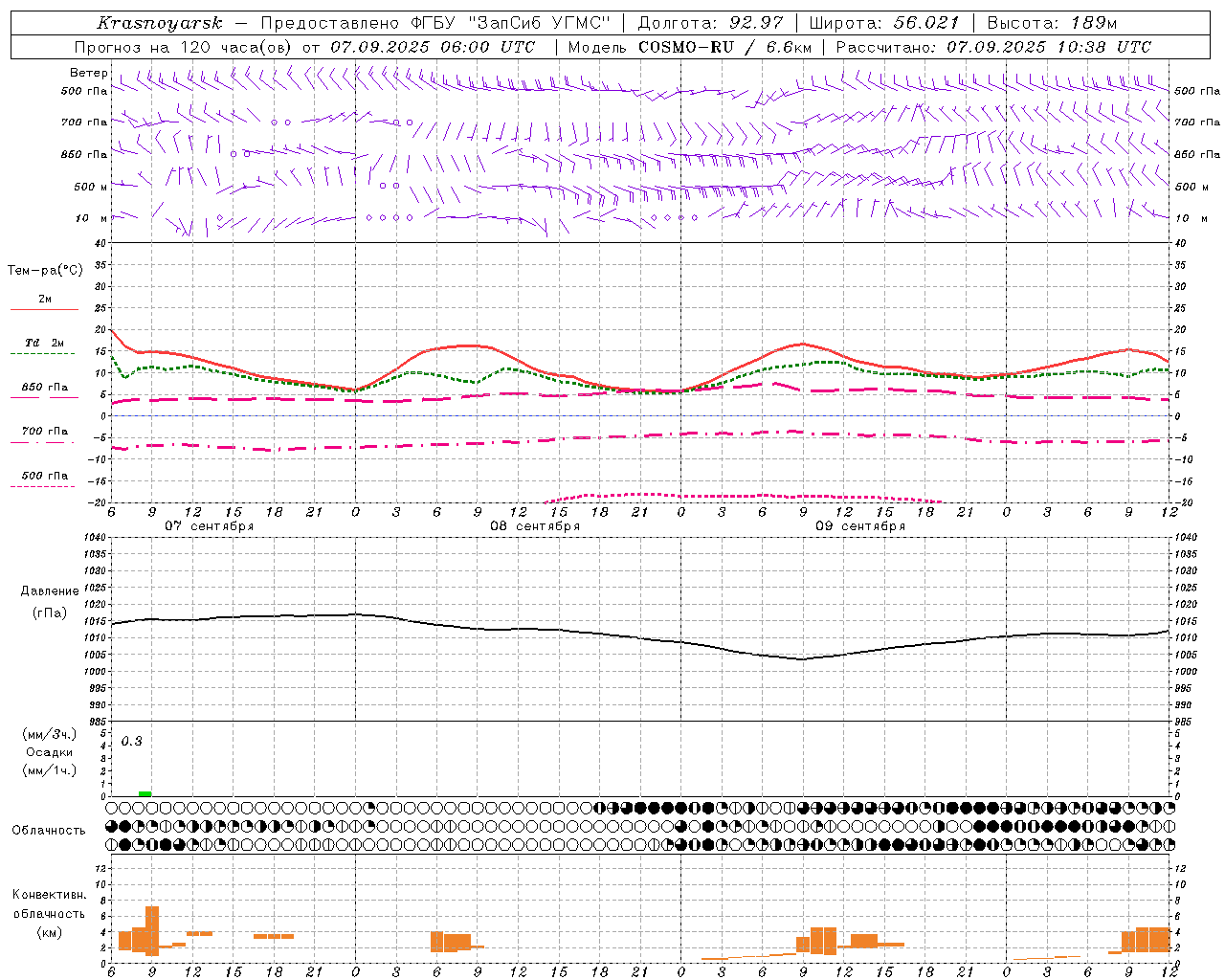Image resolution: width=1225 pixels, height=980 pixels.
Task: Select the provider text 'Предоставлено ФГБУ "ЗапСиб УГМС"'
Action: click(x=436, y=23)
